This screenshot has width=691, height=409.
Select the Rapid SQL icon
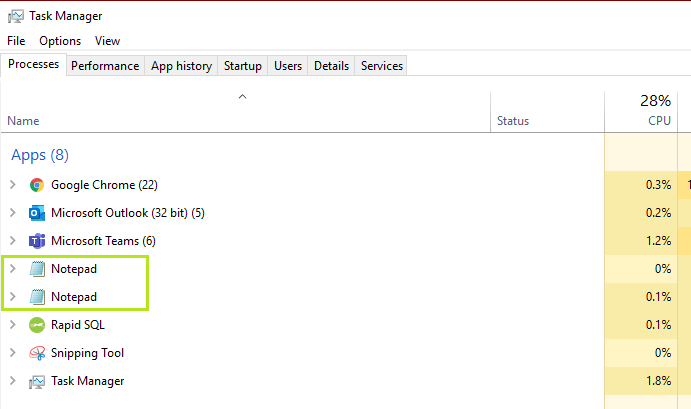pyautogui.click(x=37, y=325)
